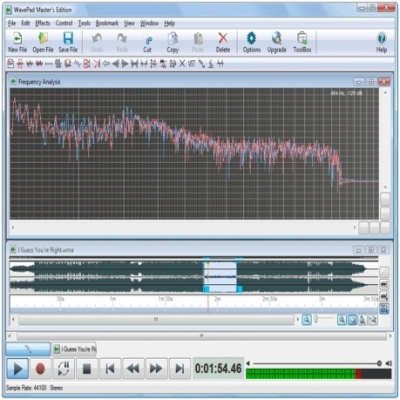
Task: Start playback with the Play button
Action: click(x=18, y=369)
